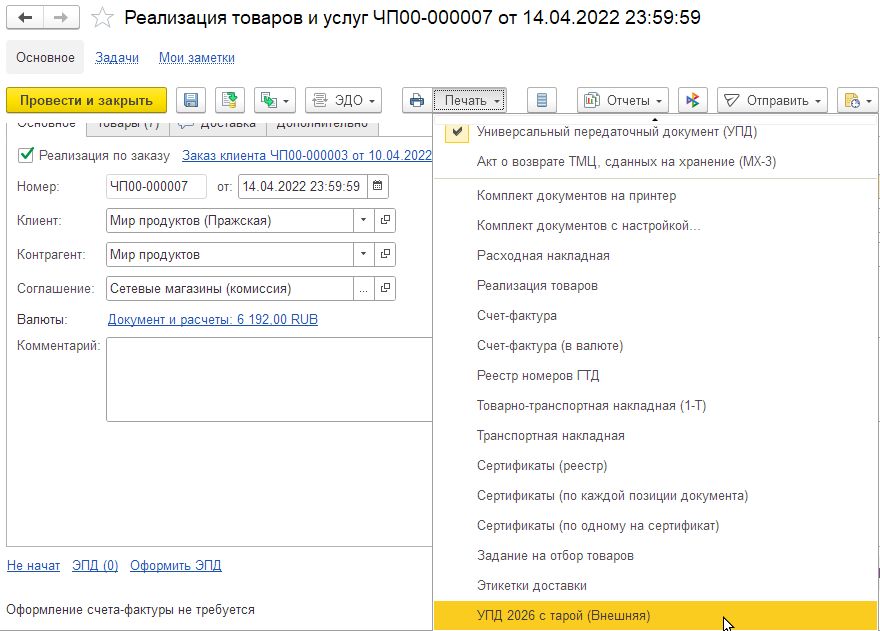Expand the Клиент dropdown arrow
This screenshot has height=631, width=880.
(364, 220)
